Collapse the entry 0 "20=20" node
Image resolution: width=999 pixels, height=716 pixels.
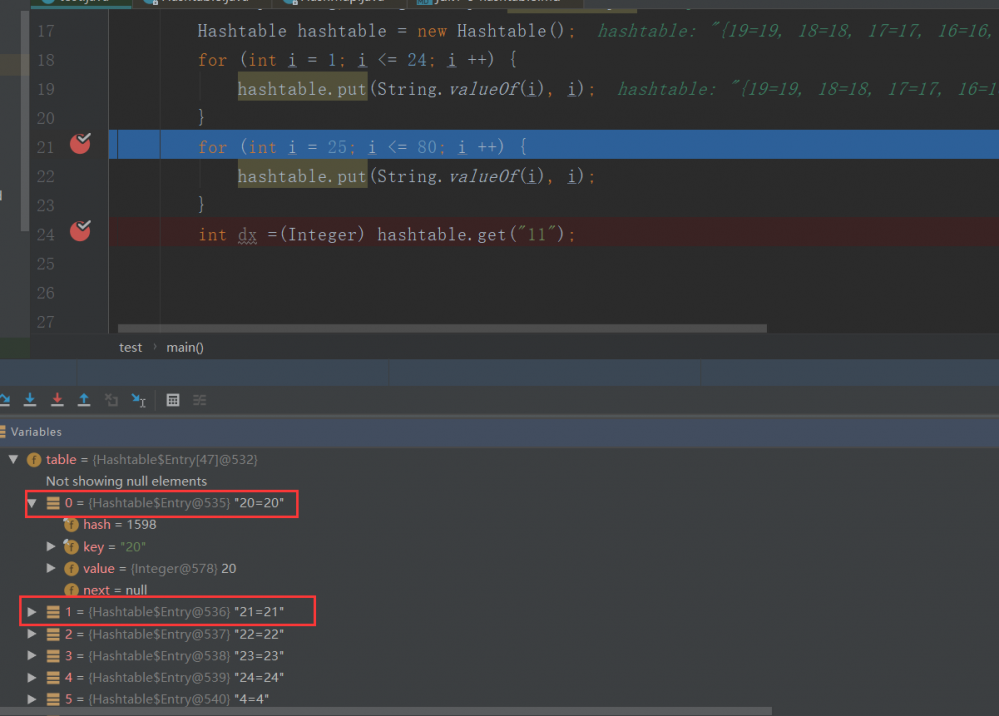tap(32, 504)
